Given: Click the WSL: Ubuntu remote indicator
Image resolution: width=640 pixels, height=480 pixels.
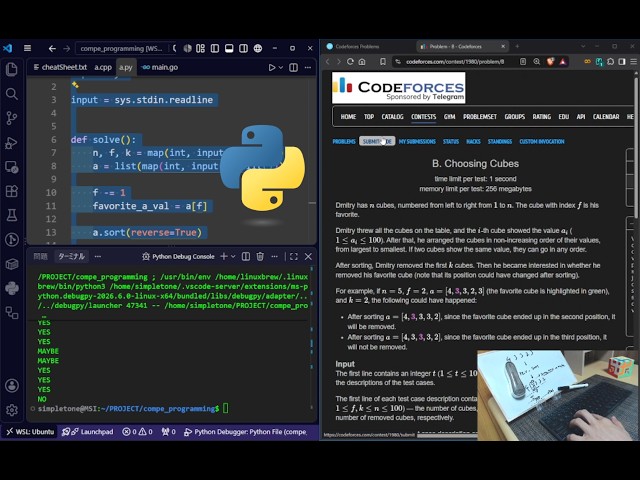Looking at the screenshot, I should 30,432.
